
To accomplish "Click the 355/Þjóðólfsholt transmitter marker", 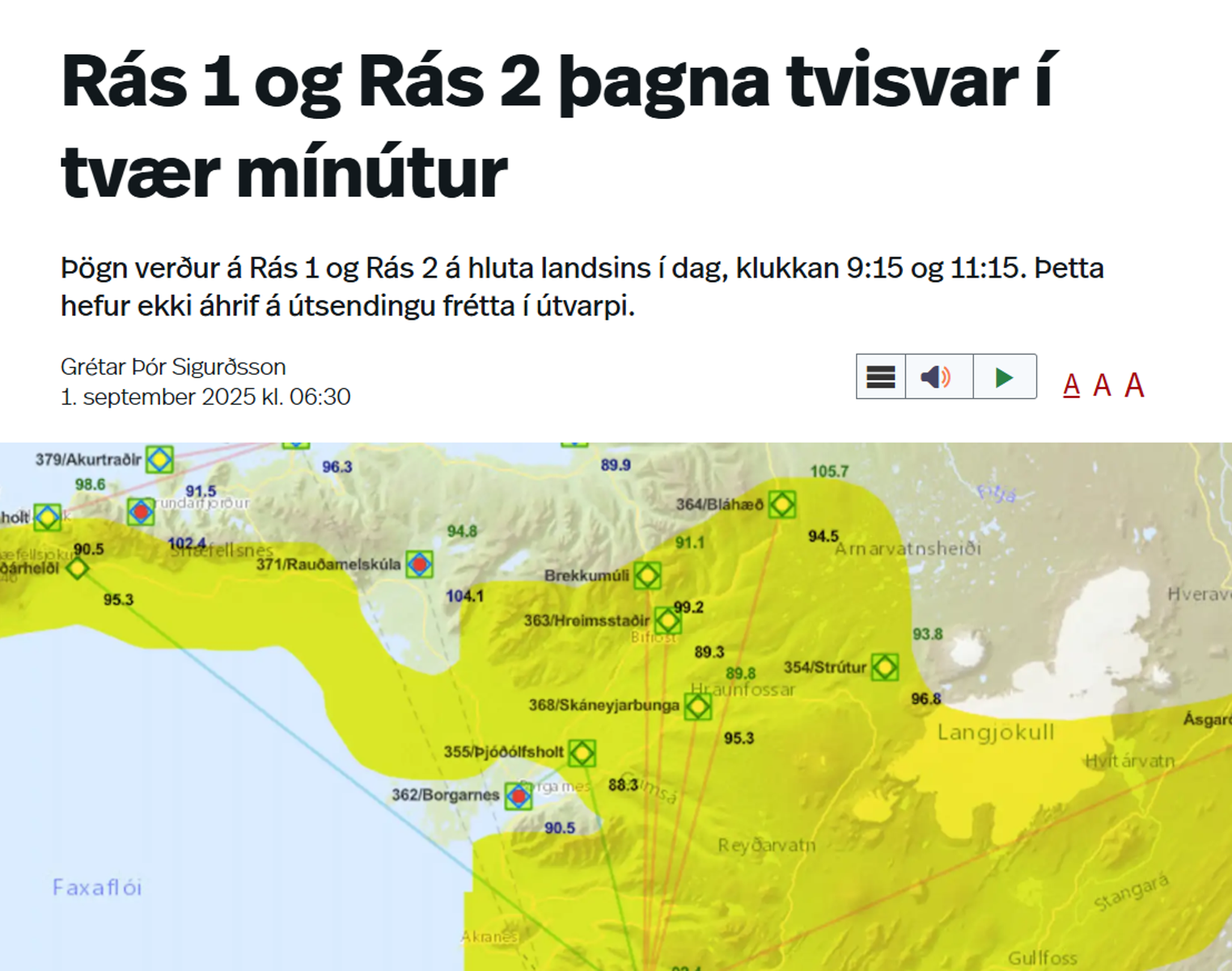I will coord(582,753).
